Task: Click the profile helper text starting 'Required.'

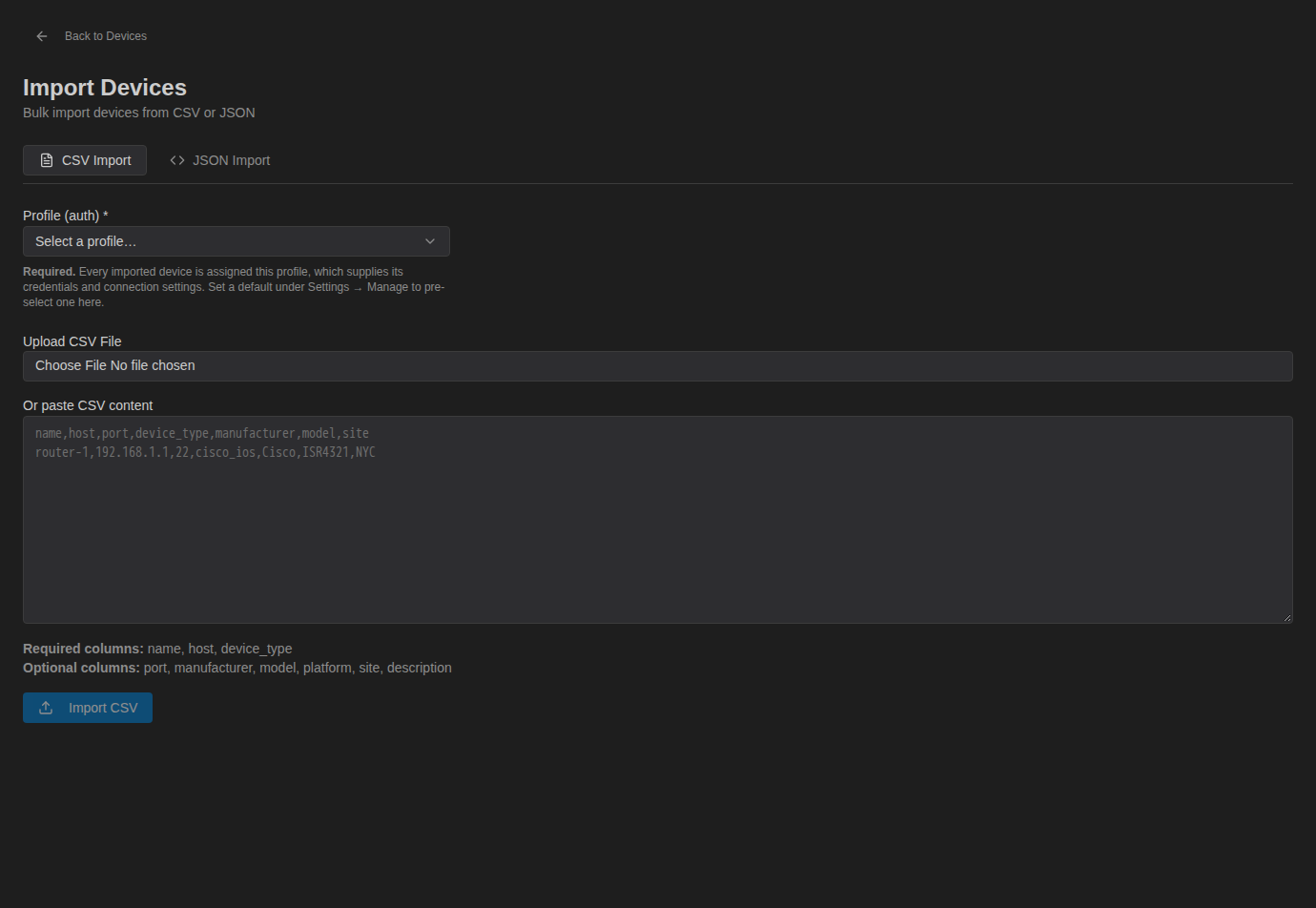Action: [235, 287]
